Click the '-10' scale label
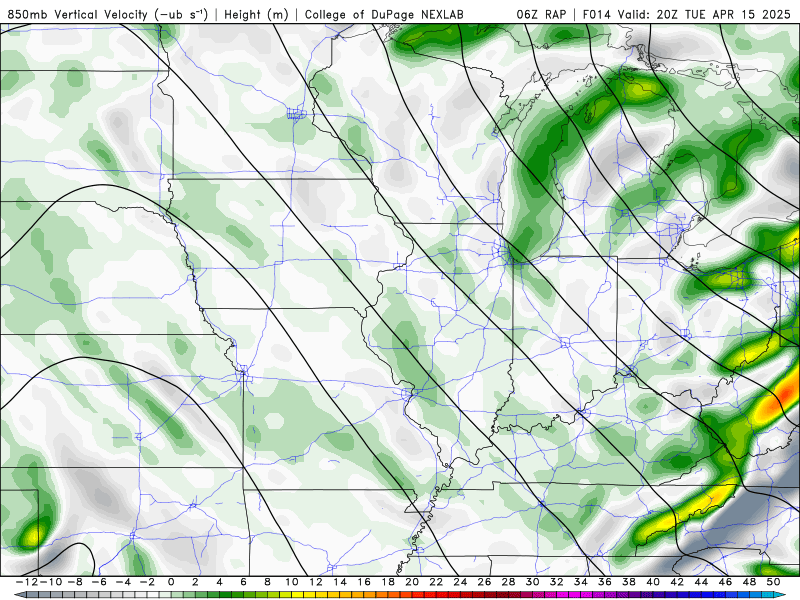 coord(51,582)
